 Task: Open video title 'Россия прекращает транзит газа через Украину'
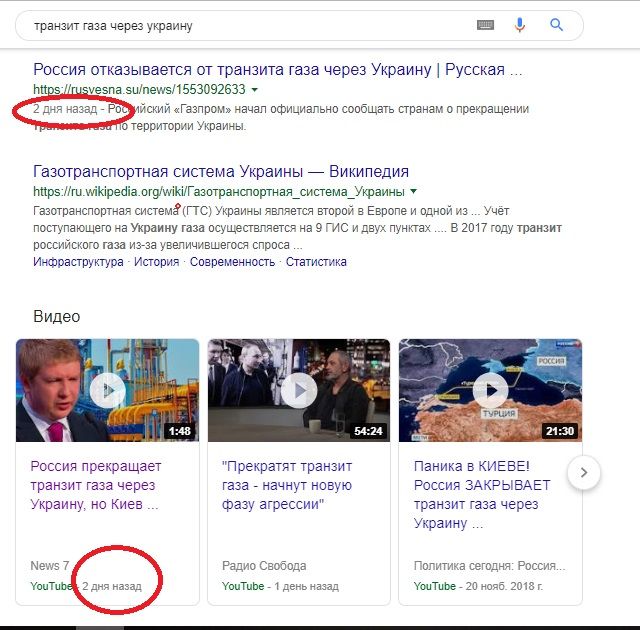96,485
